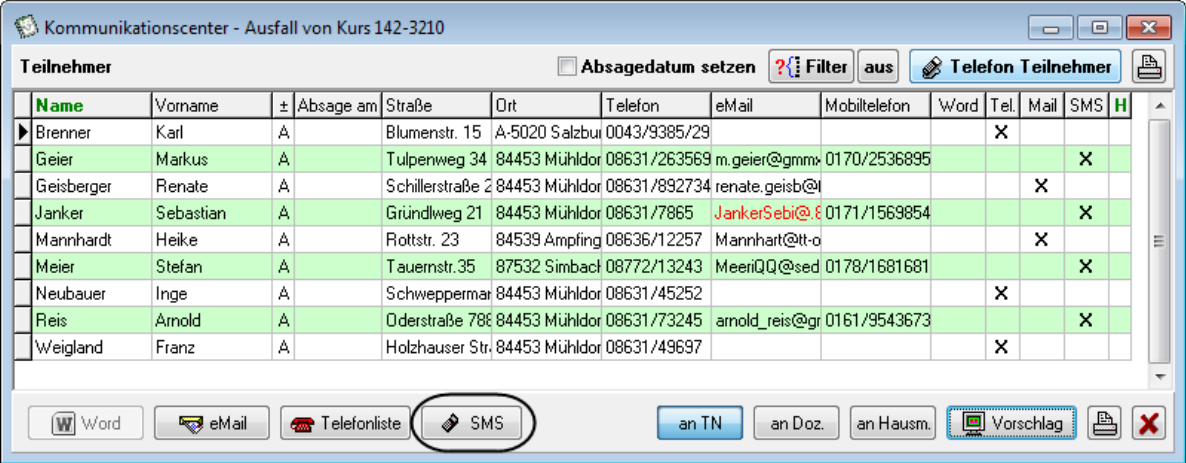Select the 'an Hausm.' recipient button
This screenshot has height=463, width=1186.
pos(893,423)
